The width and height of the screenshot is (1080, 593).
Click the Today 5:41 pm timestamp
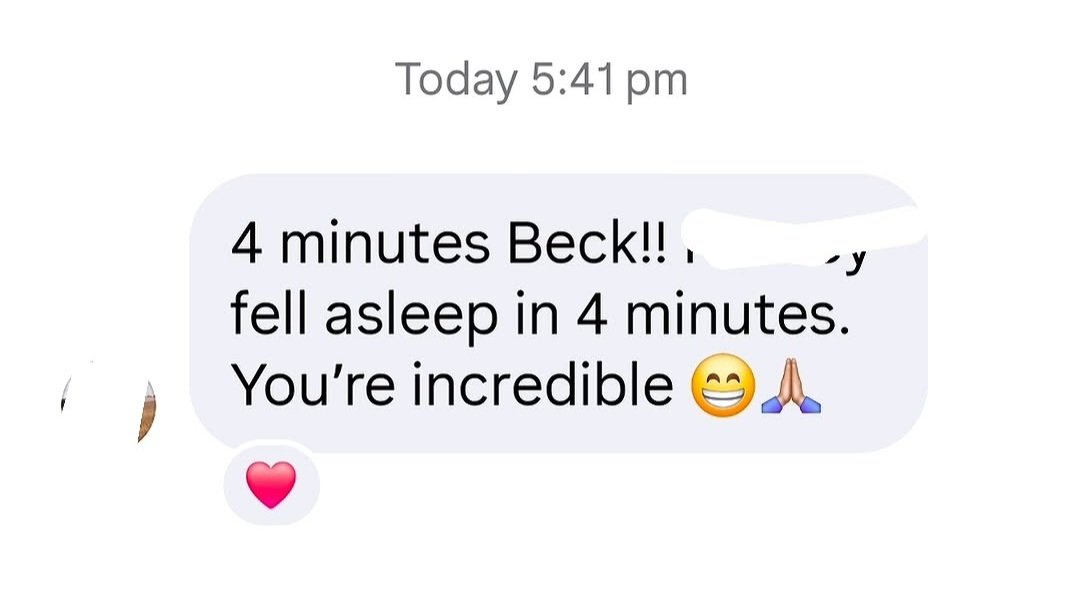[x=541, y=80]
